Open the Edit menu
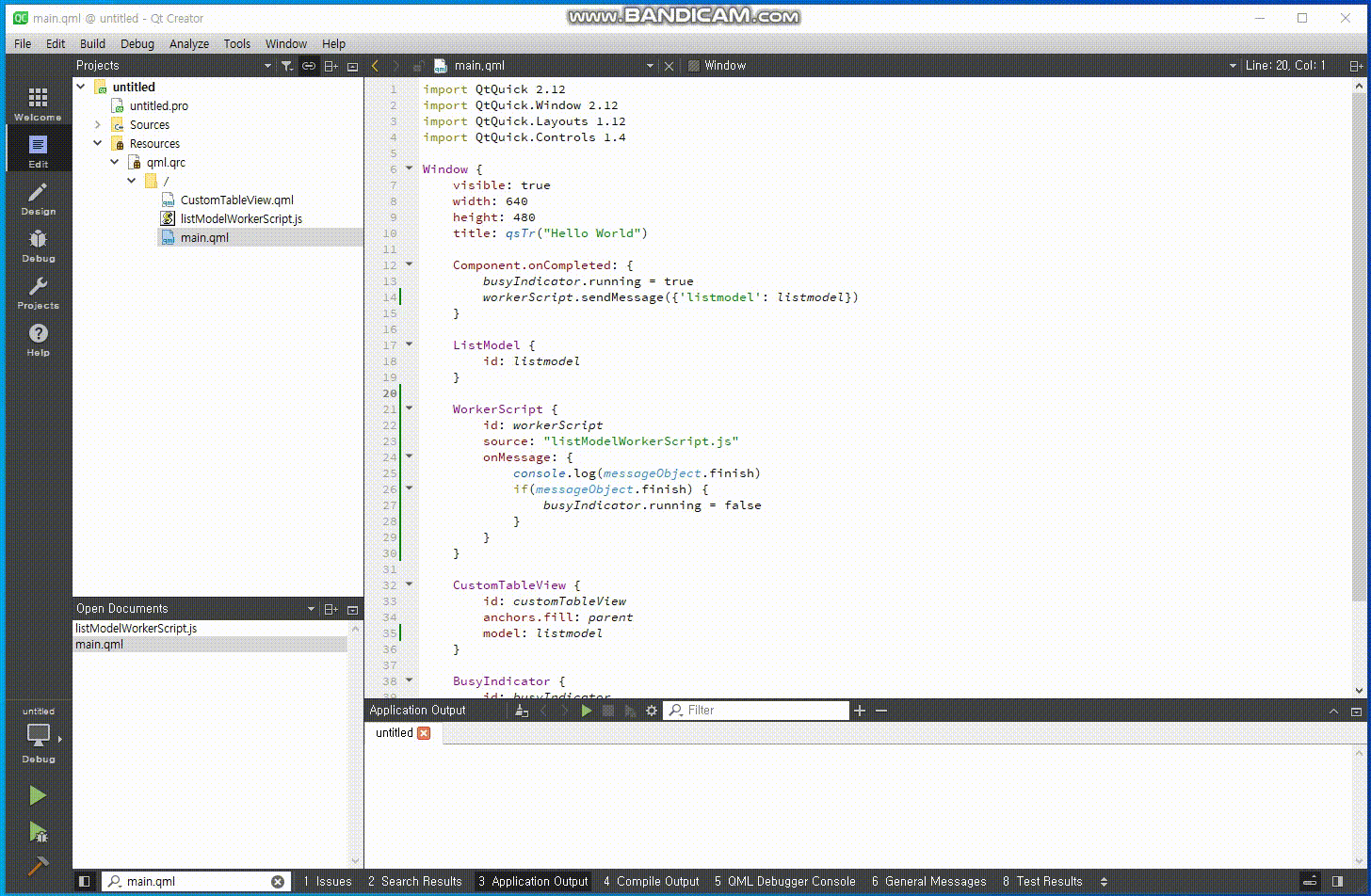Viewport: 1371px width, 896px height. pos(56,43)
